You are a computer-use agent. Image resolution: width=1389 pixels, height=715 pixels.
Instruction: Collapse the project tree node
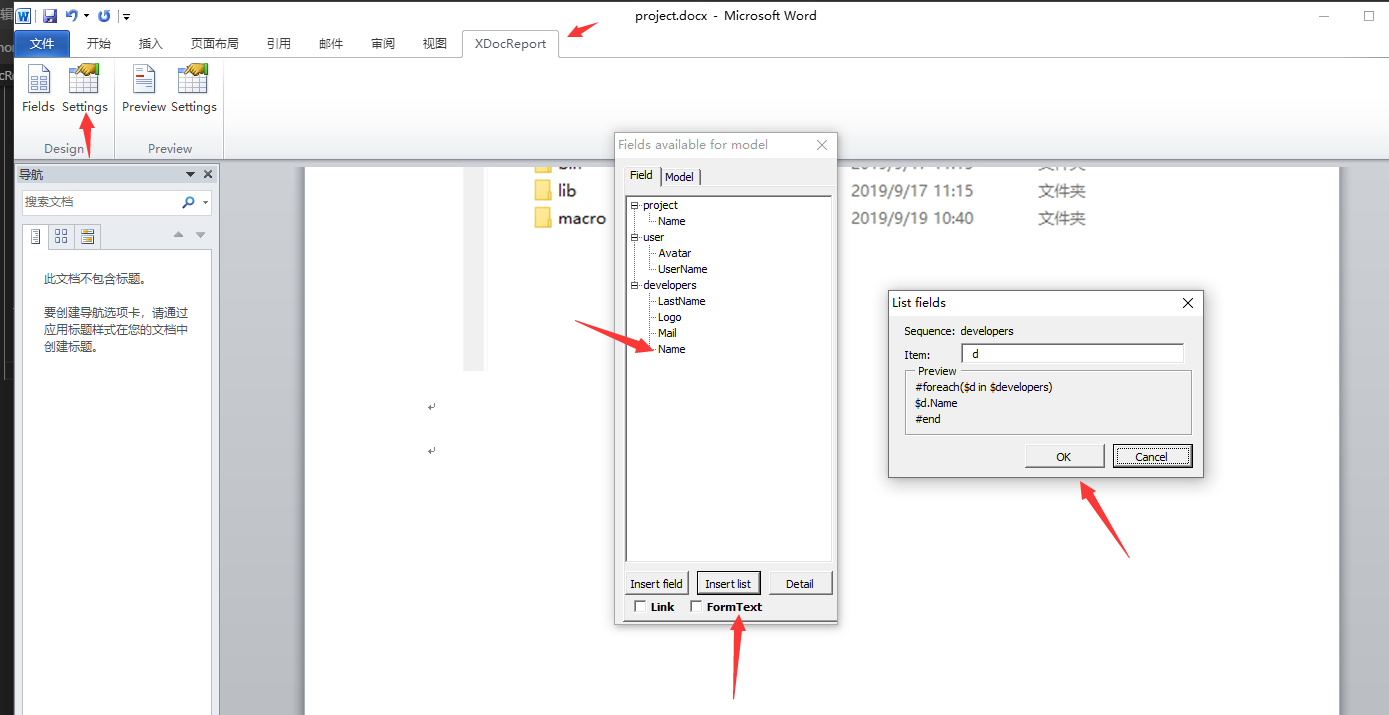[x=634, y=205]
